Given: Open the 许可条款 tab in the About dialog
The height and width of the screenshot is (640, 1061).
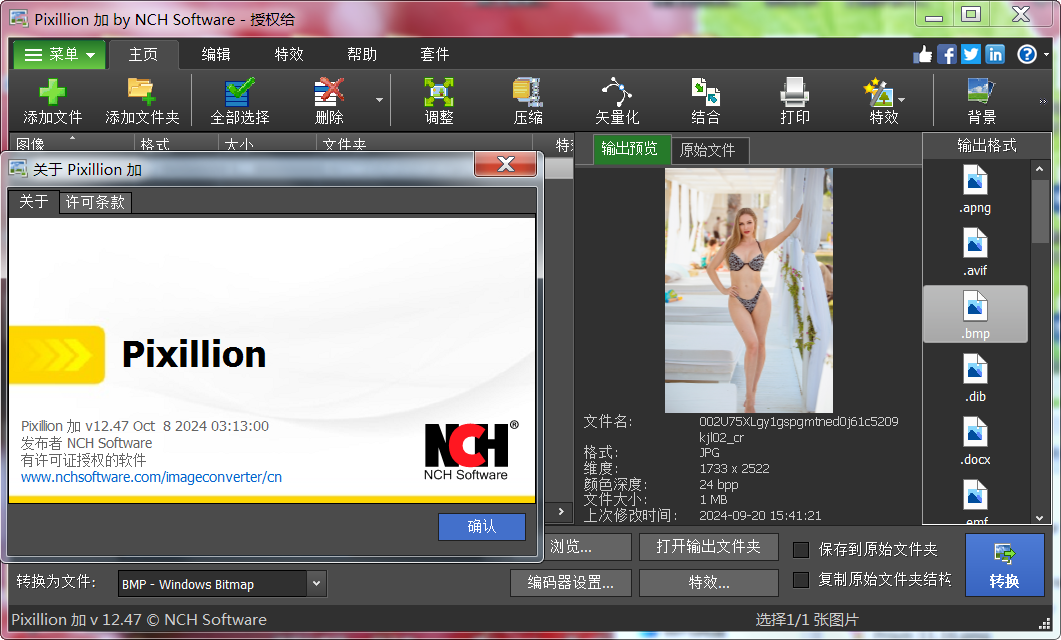Looking at the screenshot, I should (95, 202).
